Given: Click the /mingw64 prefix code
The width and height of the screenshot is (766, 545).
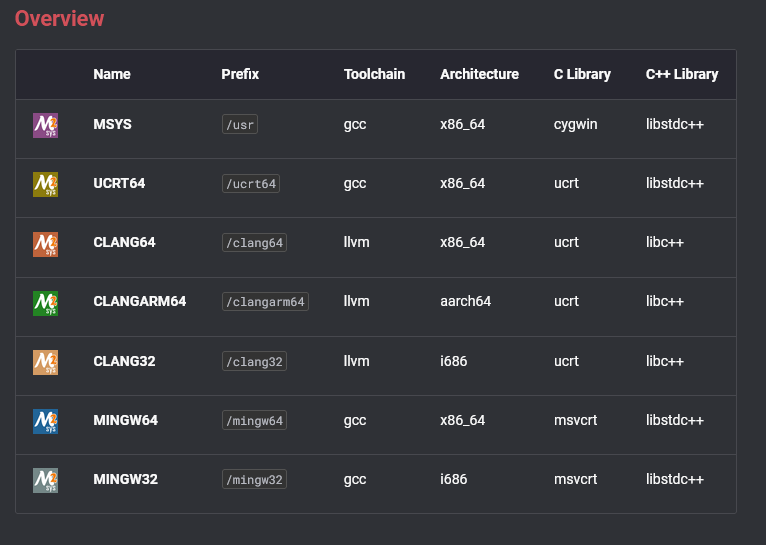Looking at the screenshot, I should coord(254,421).
